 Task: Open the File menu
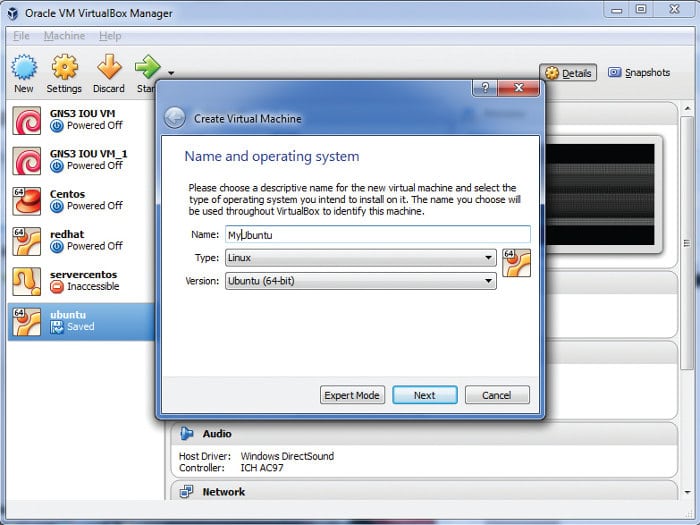tap(21, 36)
